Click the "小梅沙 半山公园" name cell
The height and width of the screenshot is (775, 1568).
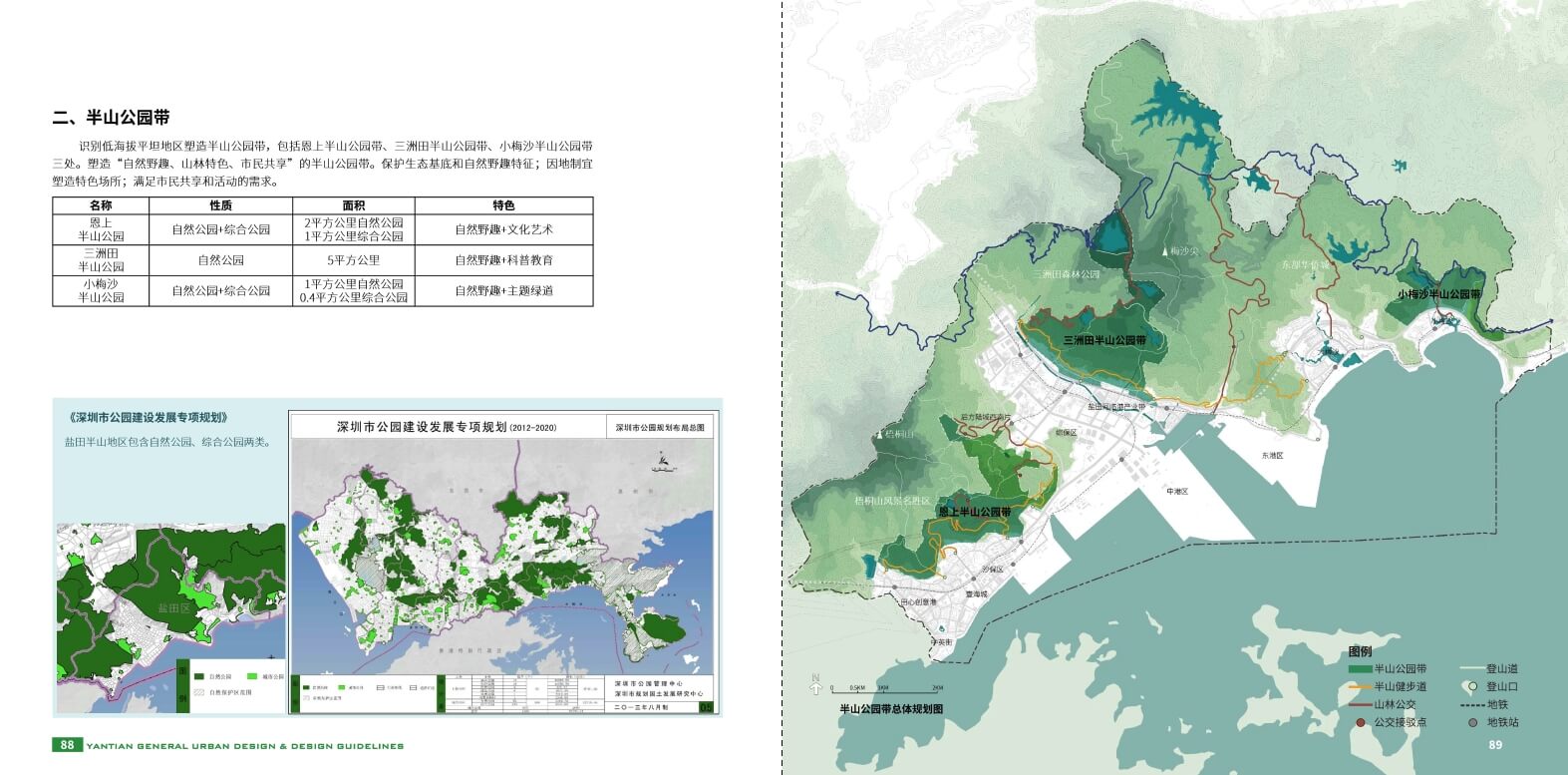[101, 290]
